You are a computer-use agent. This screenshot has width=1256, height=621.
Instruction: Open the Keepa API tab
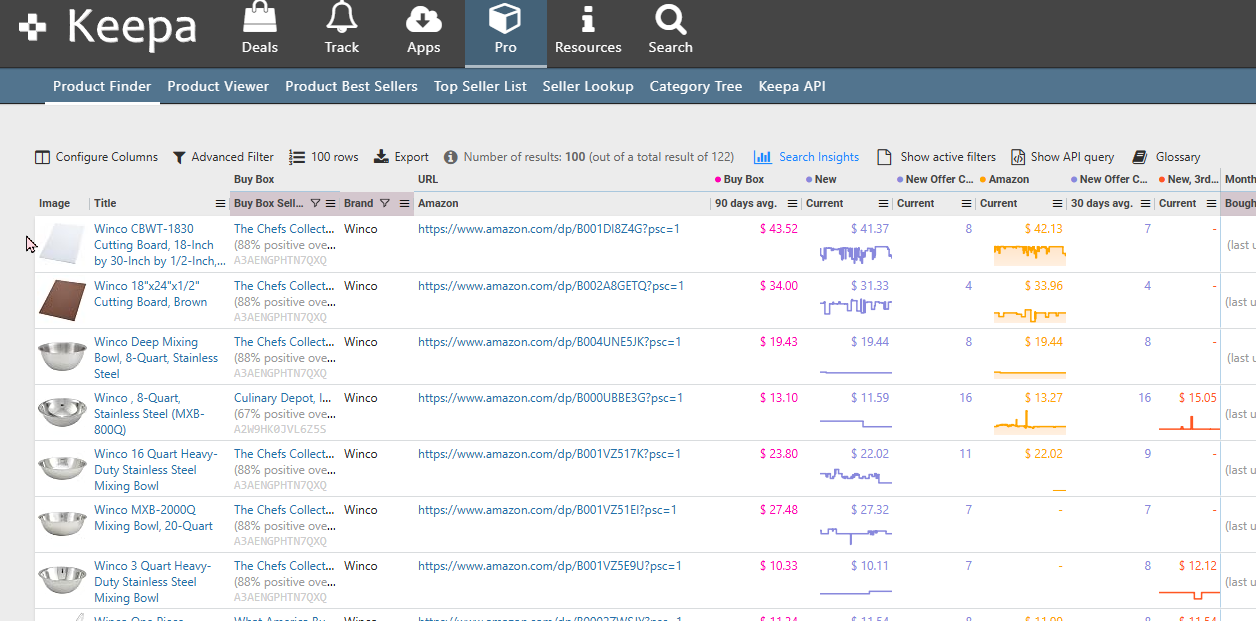click(x=792, y=86)
